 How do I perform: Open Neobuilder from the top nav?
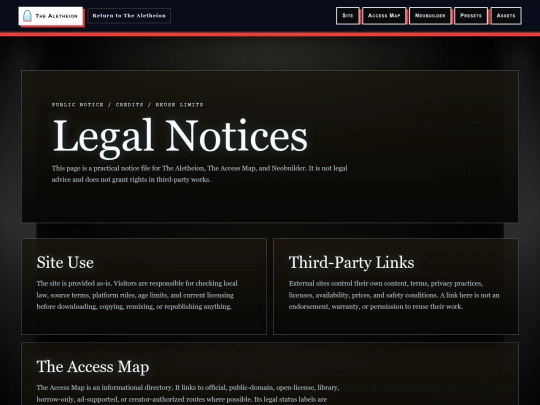[x=430, y=16]
